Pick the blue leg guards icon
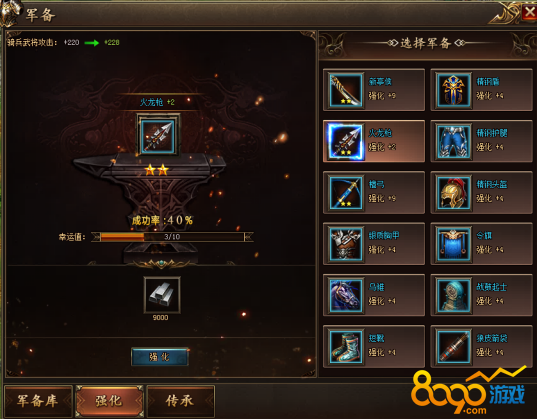This screenshot has width=537, height=419. (x=453, y=141)
